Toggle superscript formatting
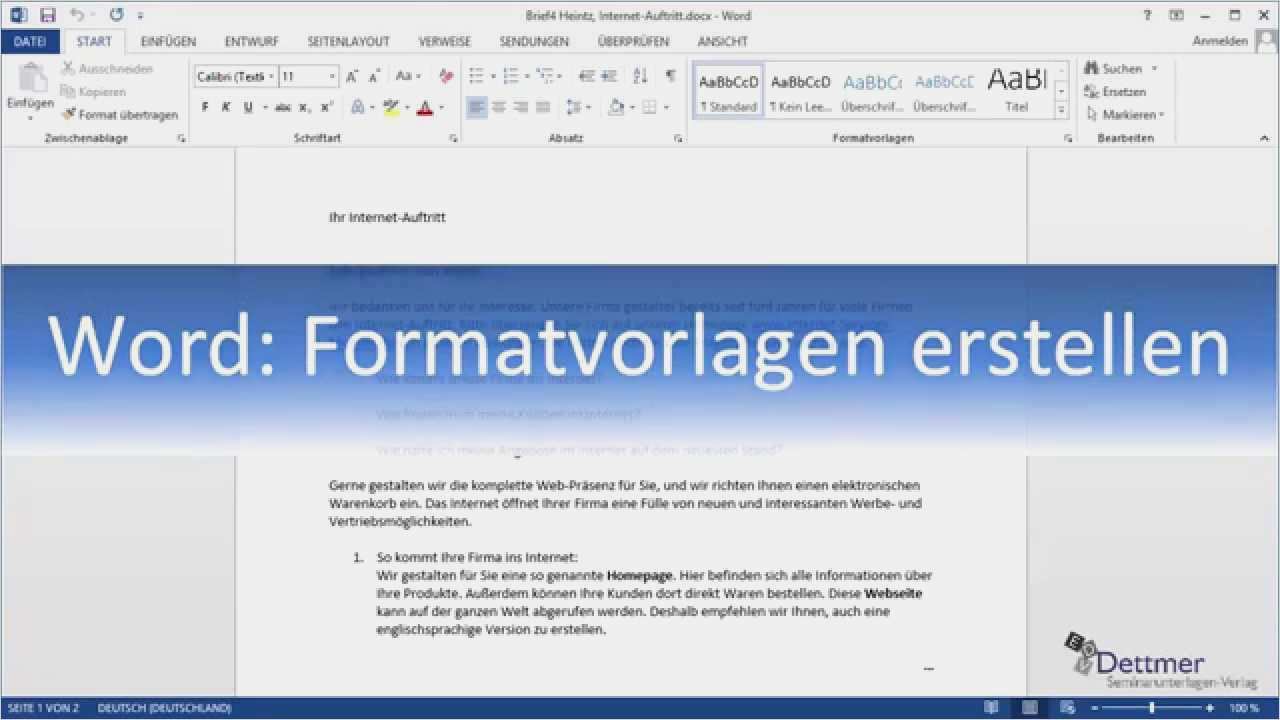Screen dimensions: 1280x720 [325, 107]
